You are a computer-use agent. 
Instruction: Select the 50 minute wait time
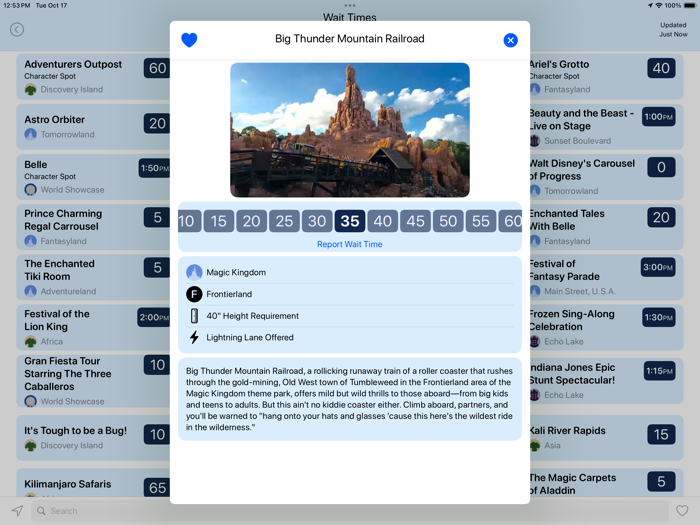[x=448, y=221]
